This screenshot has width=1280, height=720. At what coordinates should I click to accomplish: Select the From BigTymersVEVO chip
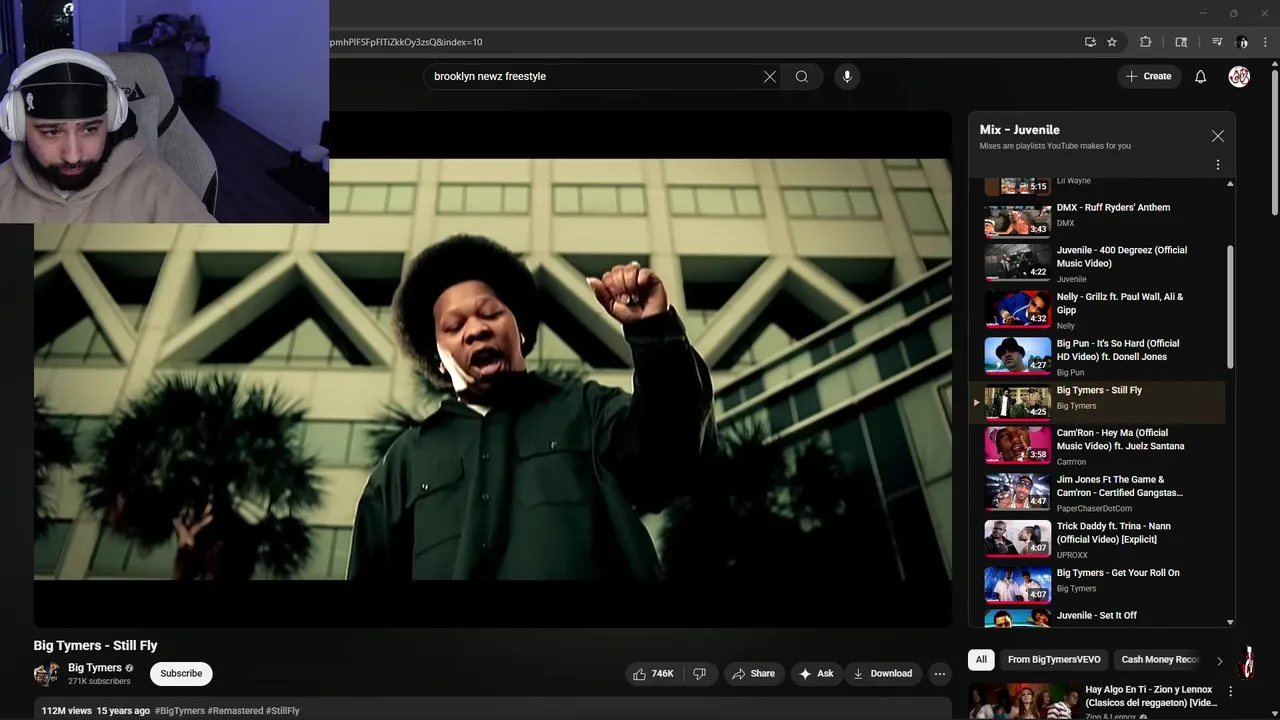pyautogui.click(x=1054, y=660)
